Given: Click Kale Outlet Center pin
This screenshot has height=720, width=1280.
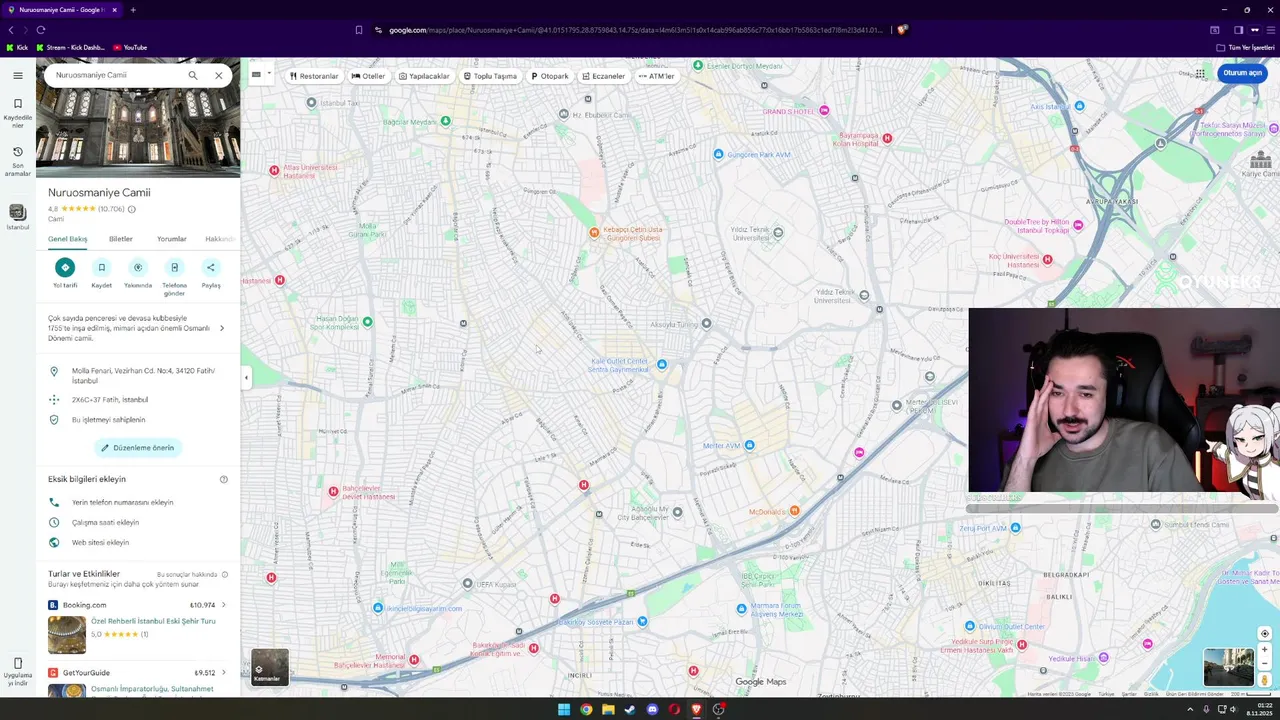Looking at the screenshot, I should click(x=661, y=364).
